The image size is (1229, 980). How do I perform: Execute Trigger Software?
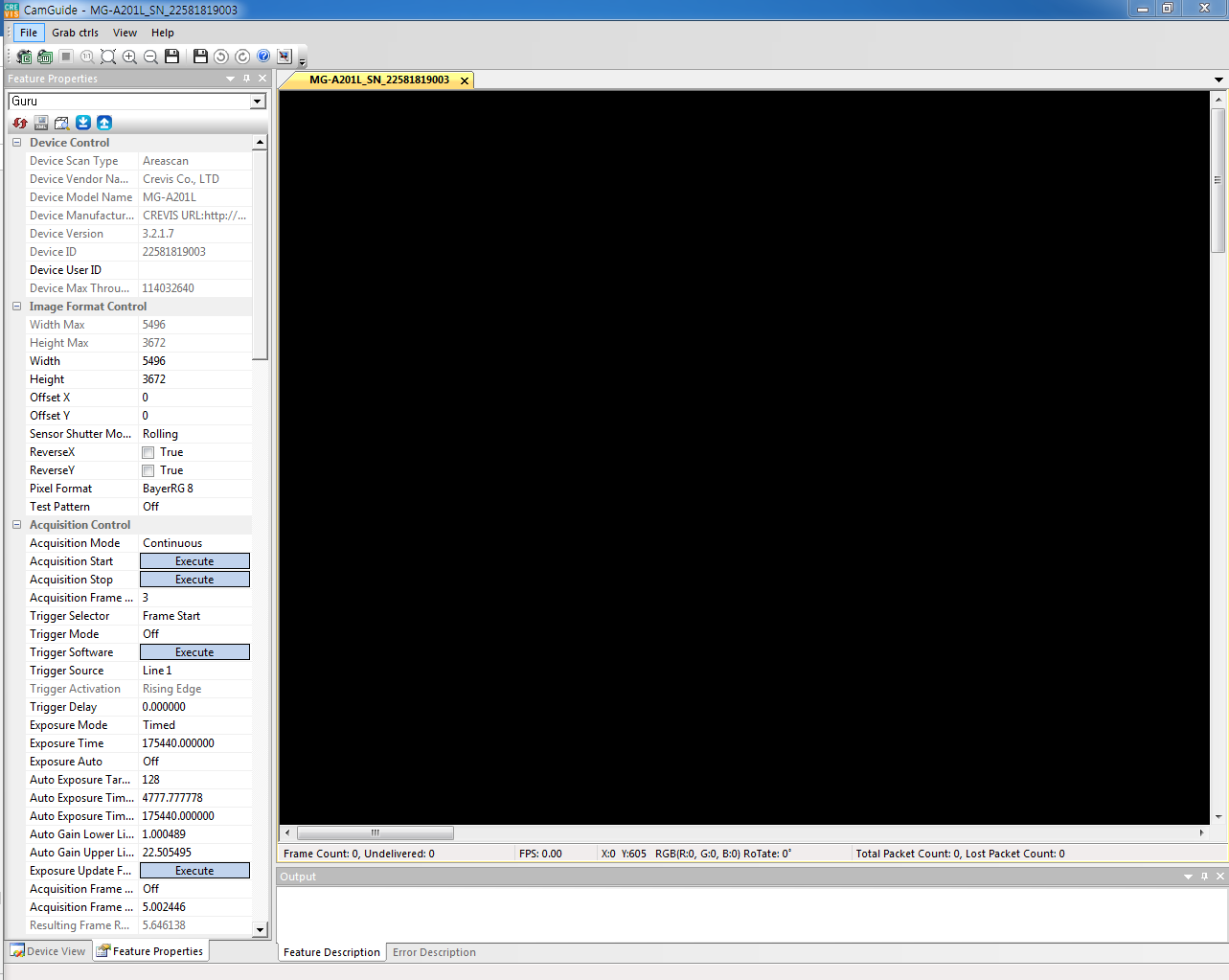194,652
